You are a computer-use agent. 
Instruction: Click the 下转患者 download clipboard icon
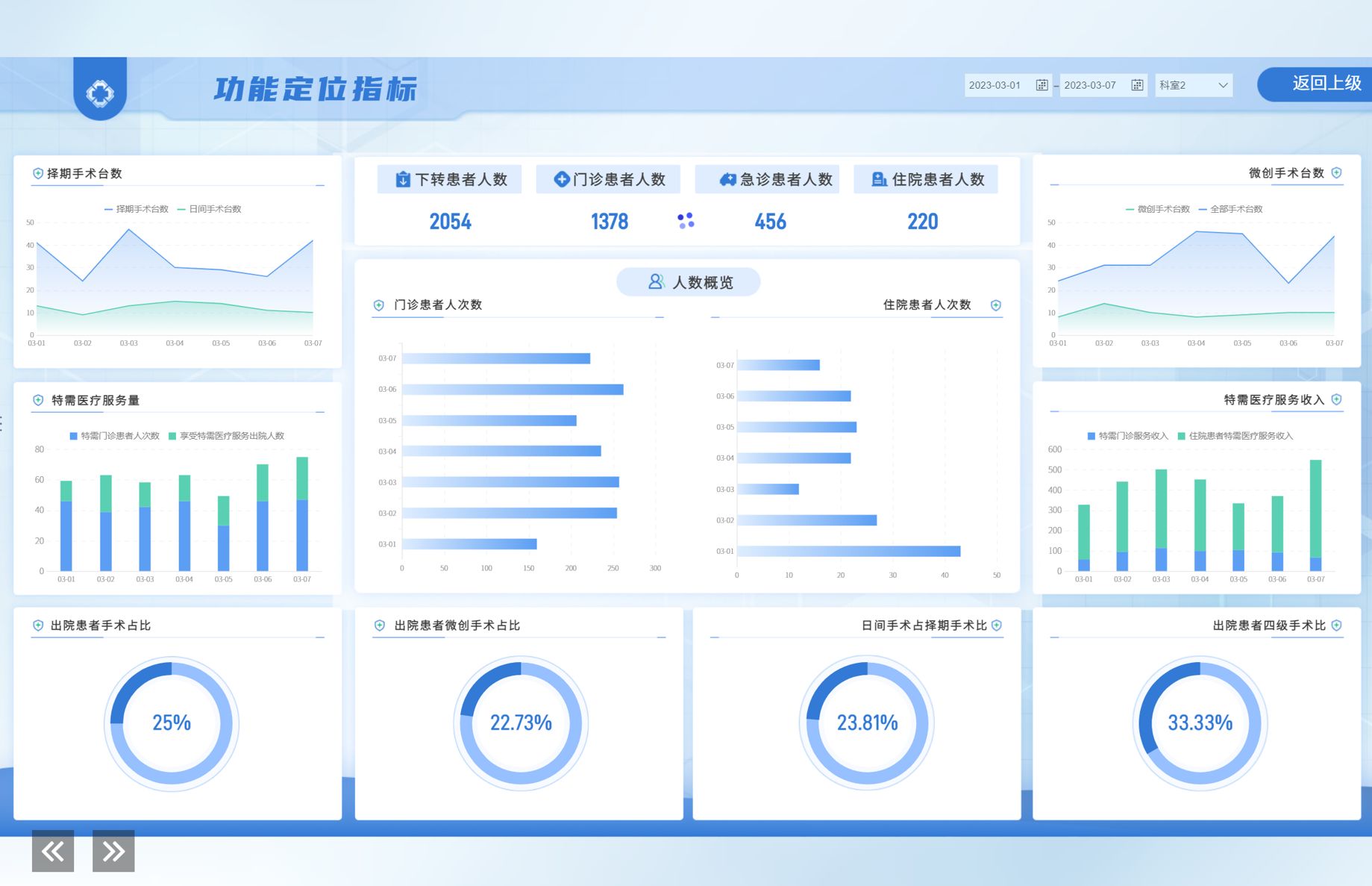(403, 179)
